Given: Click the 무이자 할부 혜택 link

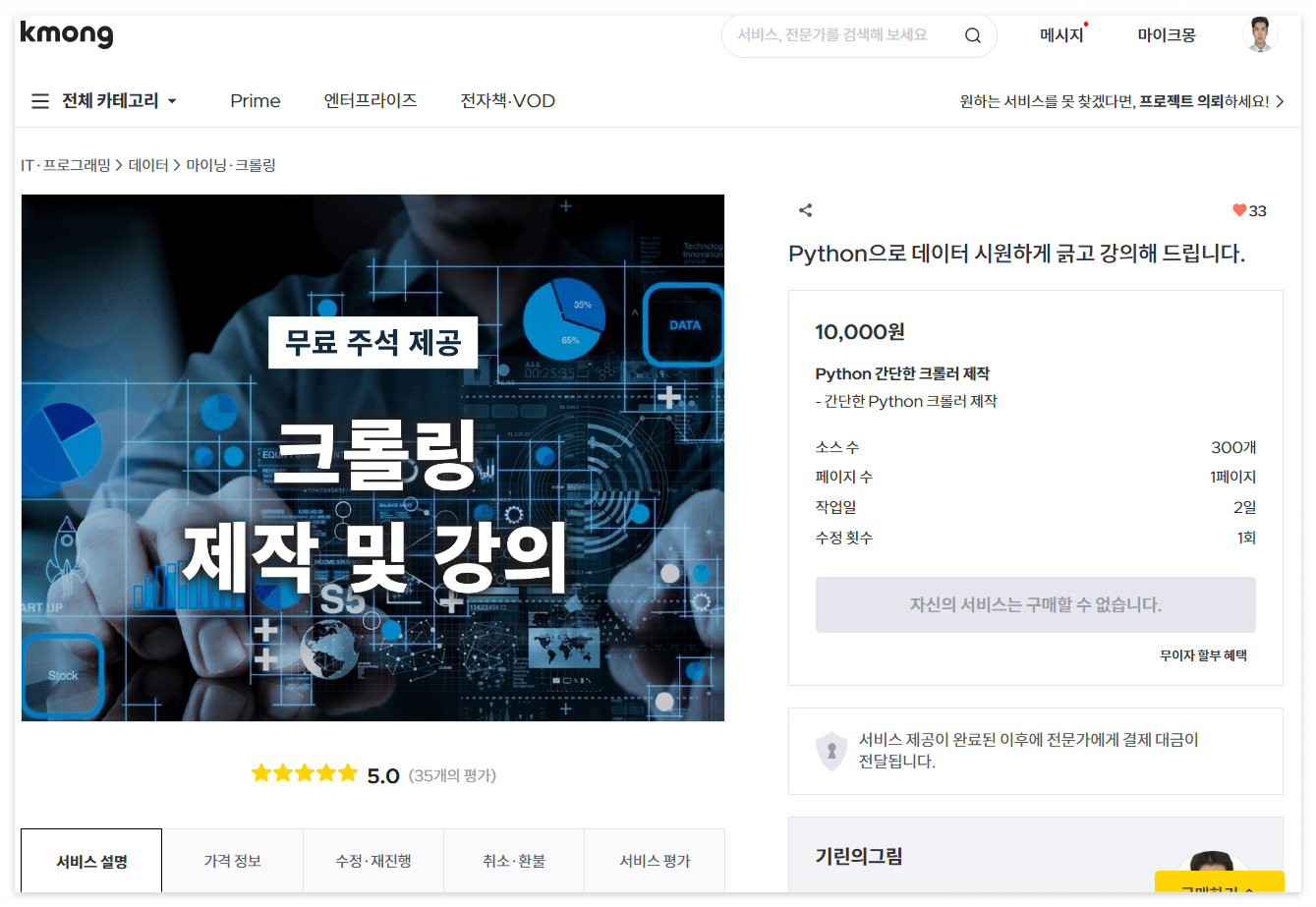Looking at the screenshot, I should (1203, 655).
